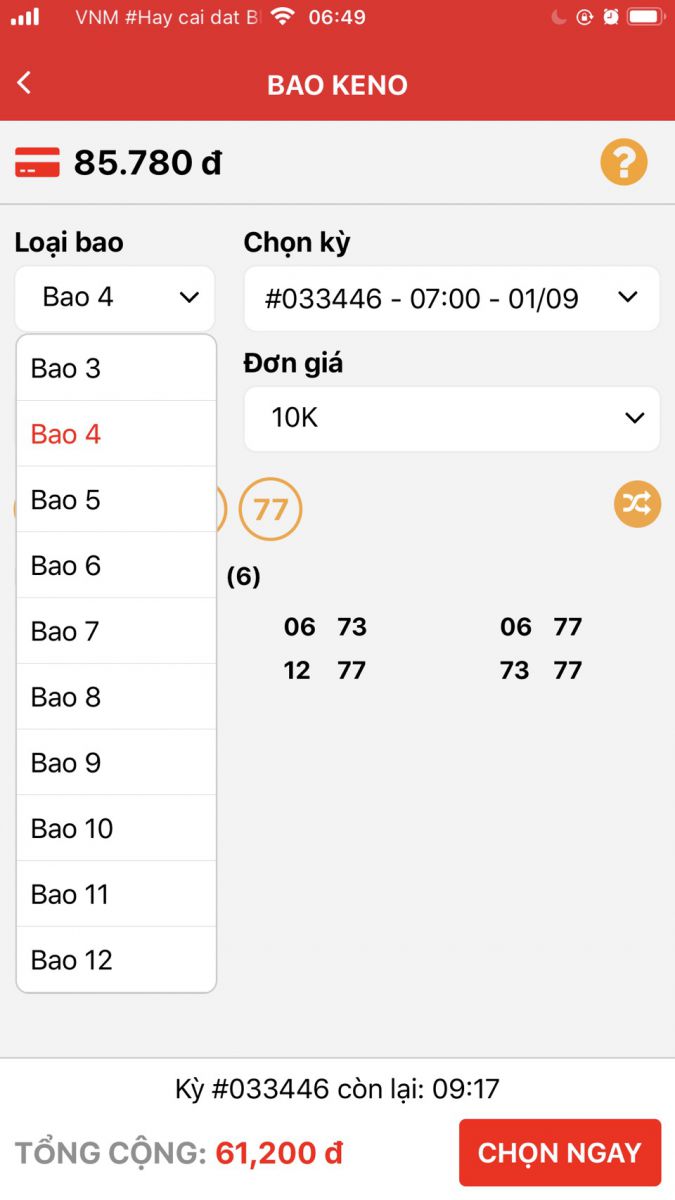This screenshot has width=675, height=1200.
Task: Choose the highlighted Bao 4 option
Action: [x=116, y=434]
